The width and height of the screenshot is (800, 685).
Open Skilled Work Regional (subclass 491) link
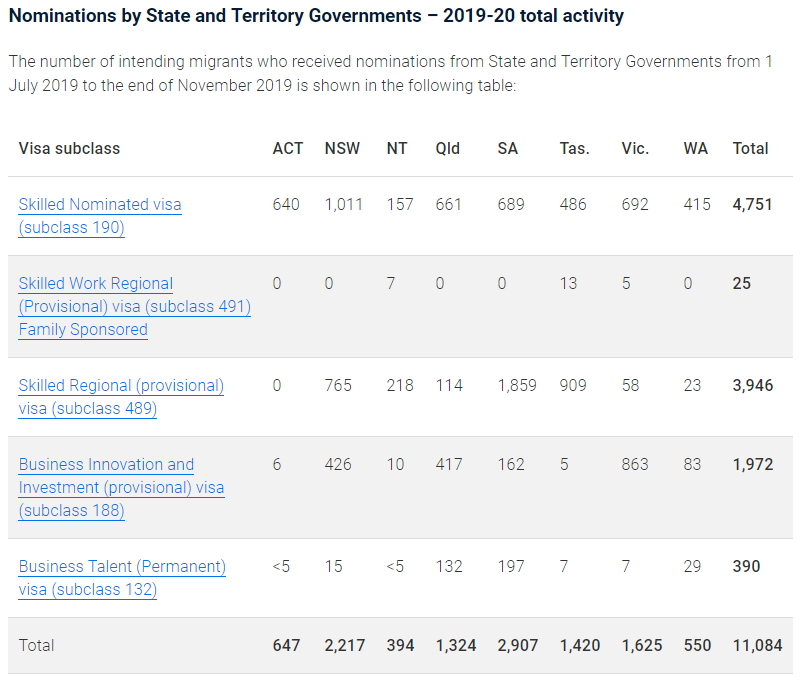(134, 307)
